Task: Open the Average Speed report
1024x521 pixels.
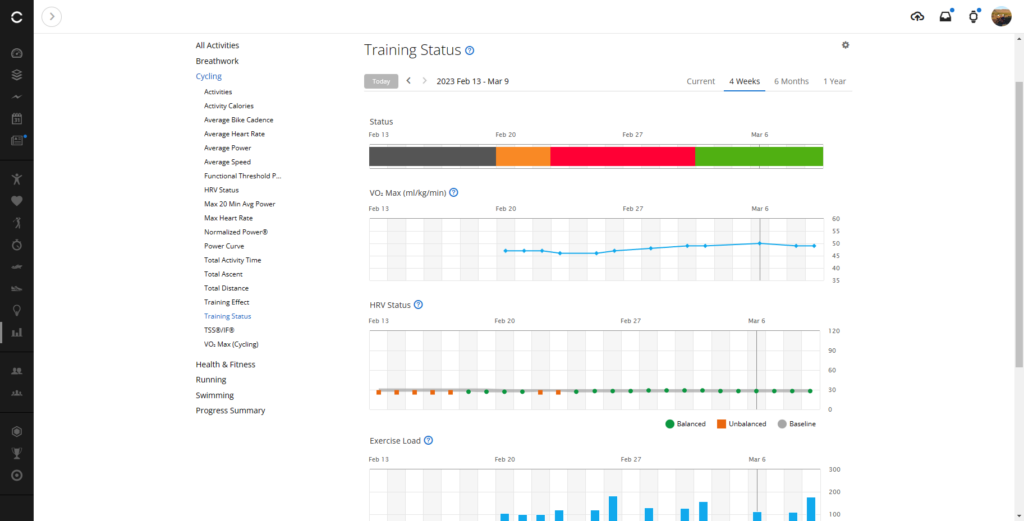Action: click(x=227, y=162)
